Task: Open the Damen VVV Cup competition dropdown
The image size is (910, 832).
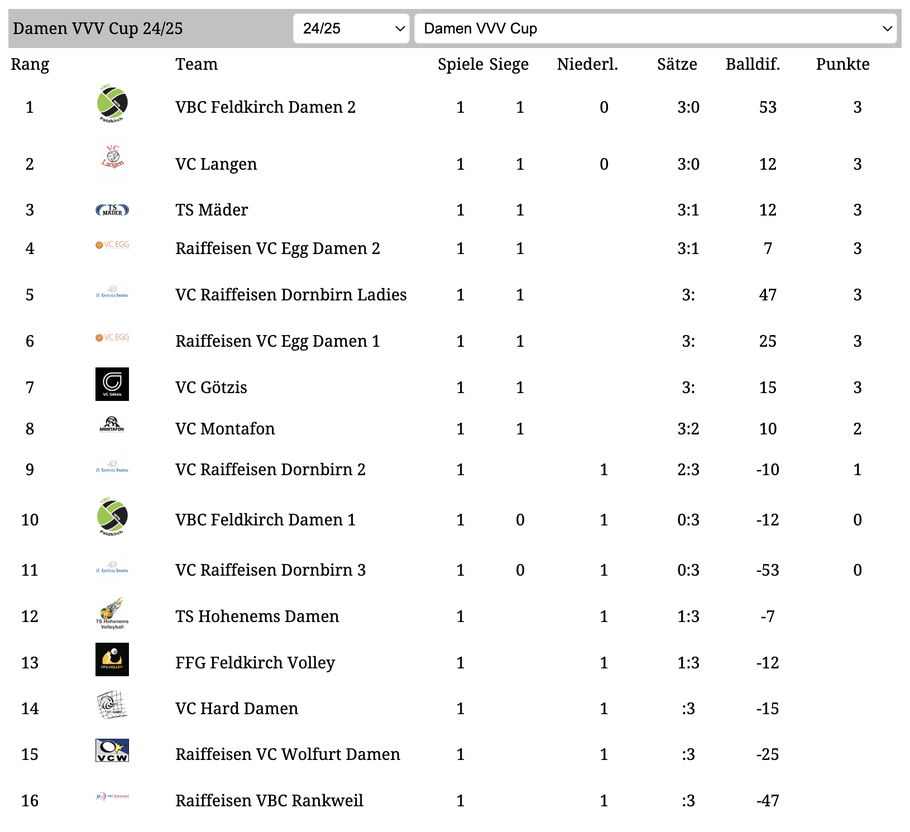Action: click(656, 28)
